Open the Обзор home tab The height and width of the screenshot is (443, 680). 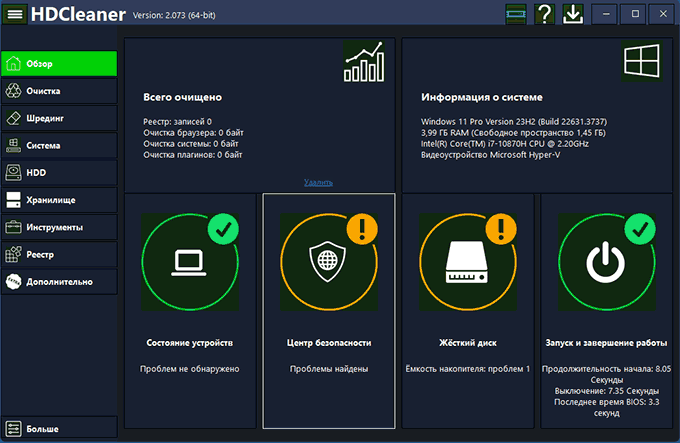point(59,64)
